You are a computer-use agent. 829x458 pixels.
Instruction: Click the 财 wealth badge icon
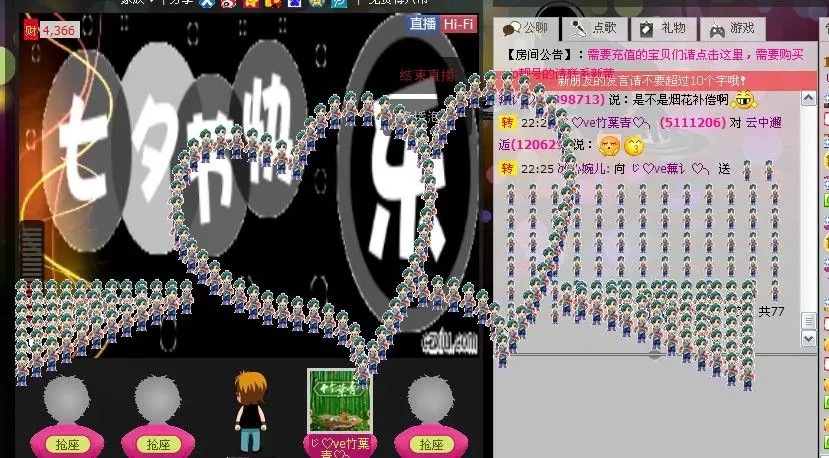(31, 31)
